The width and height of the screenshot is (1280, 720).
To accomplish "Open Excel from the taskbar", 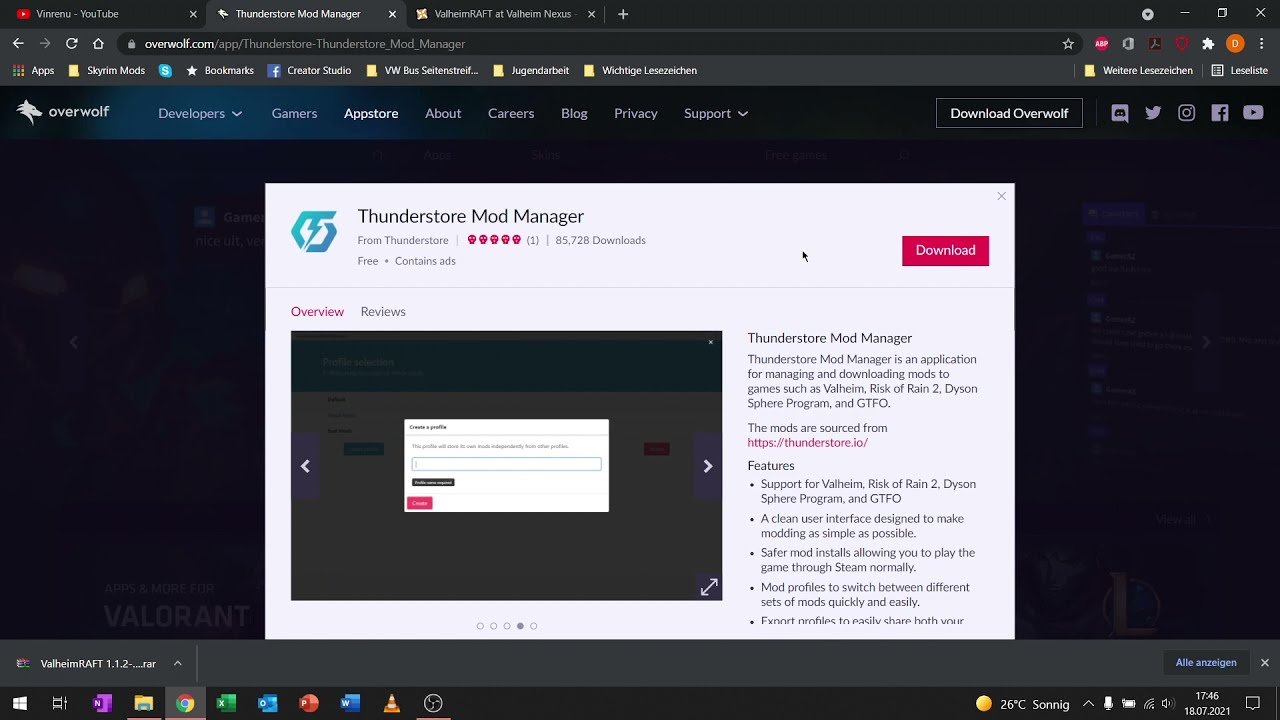I will coord(226,703).
